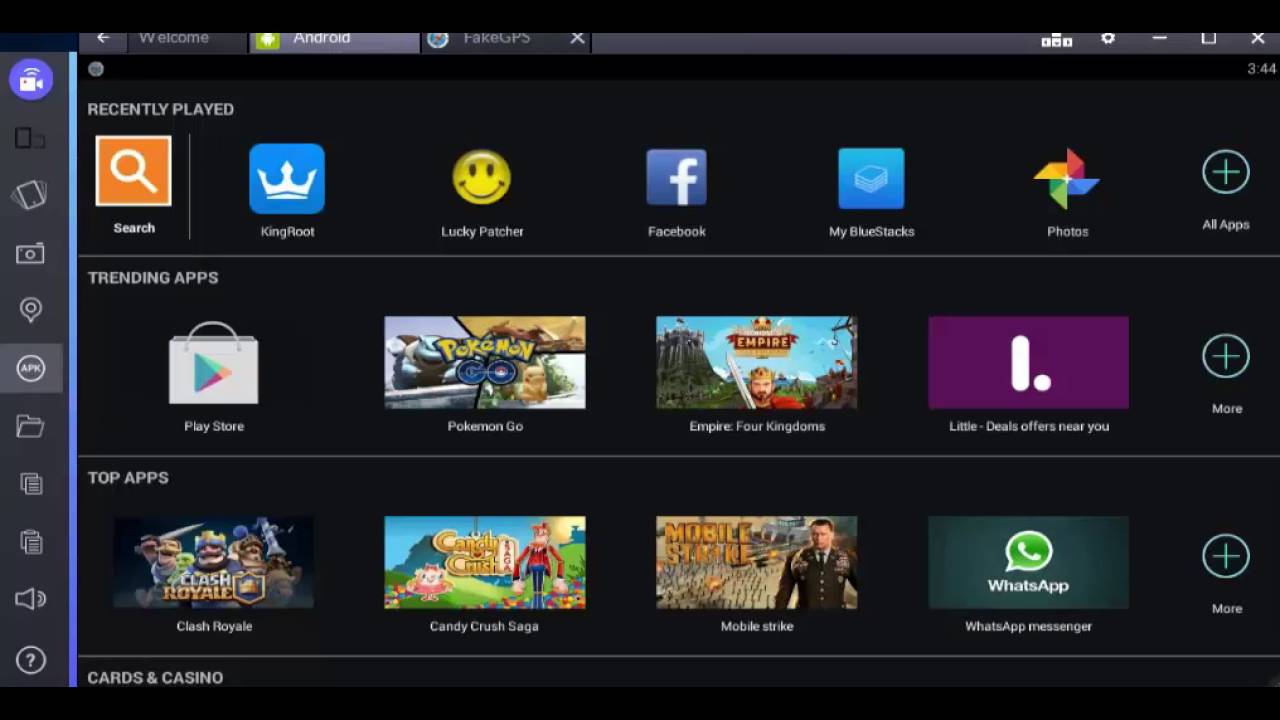Launch KingRoot app
This screenshot has width=1280, height=720.
point(287,179)
